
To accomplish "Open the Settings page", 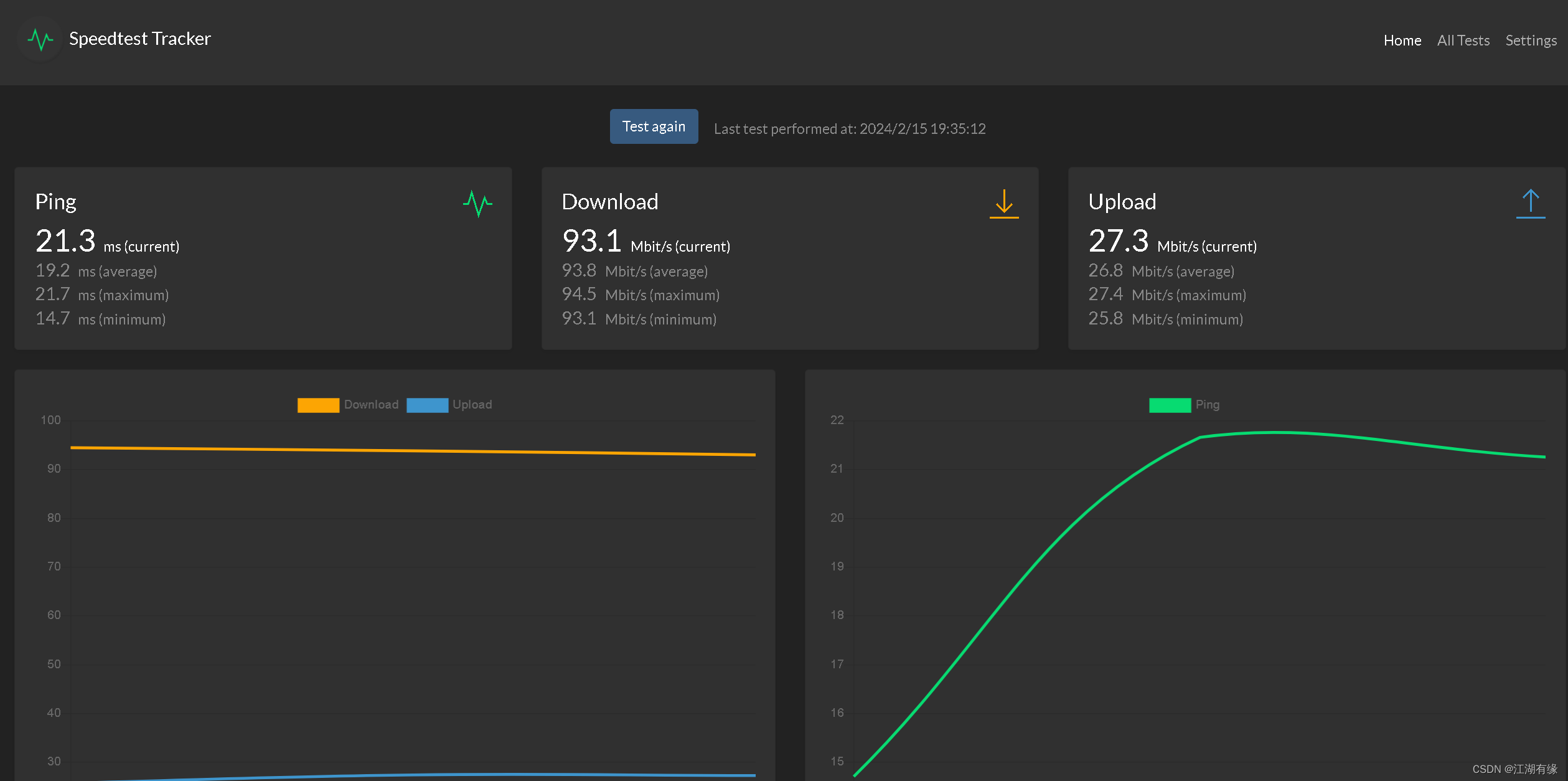I will [x=1531, y=40].
